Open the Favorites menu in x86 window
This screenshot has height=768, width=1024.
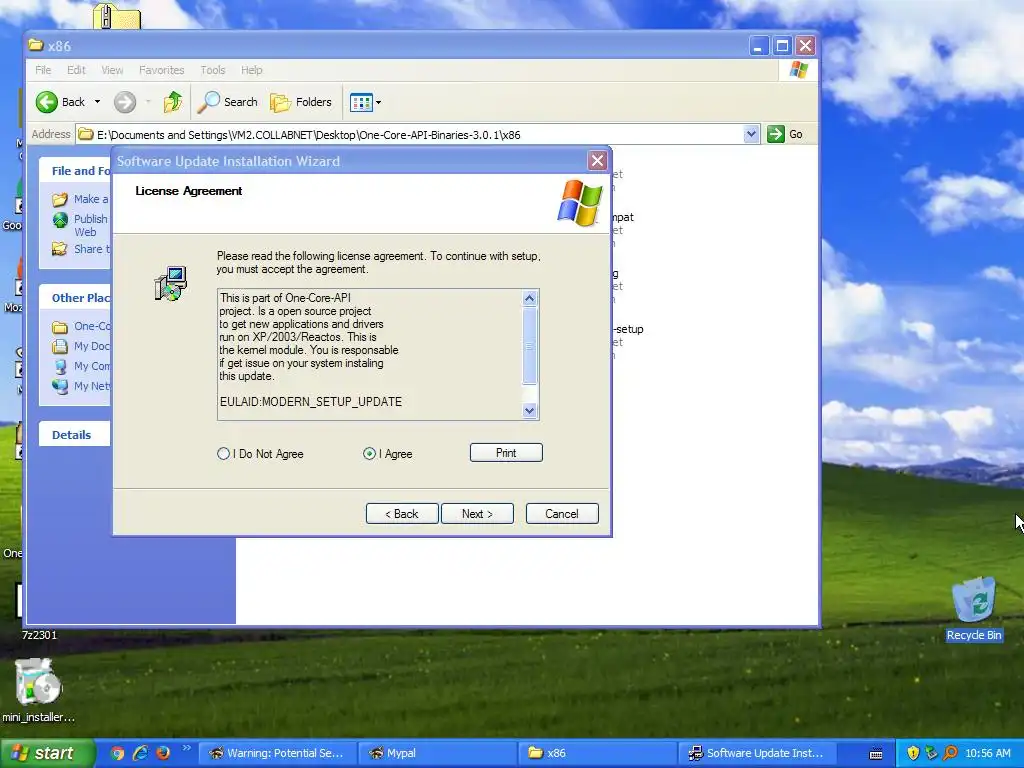[161, 70]
